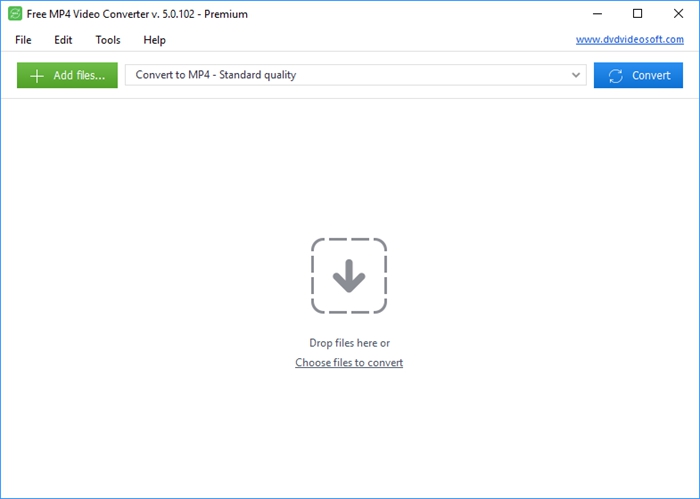The image size is (700, 499).
Task: Visit the www.dvdvideosoft.com link
Action: 629,39
